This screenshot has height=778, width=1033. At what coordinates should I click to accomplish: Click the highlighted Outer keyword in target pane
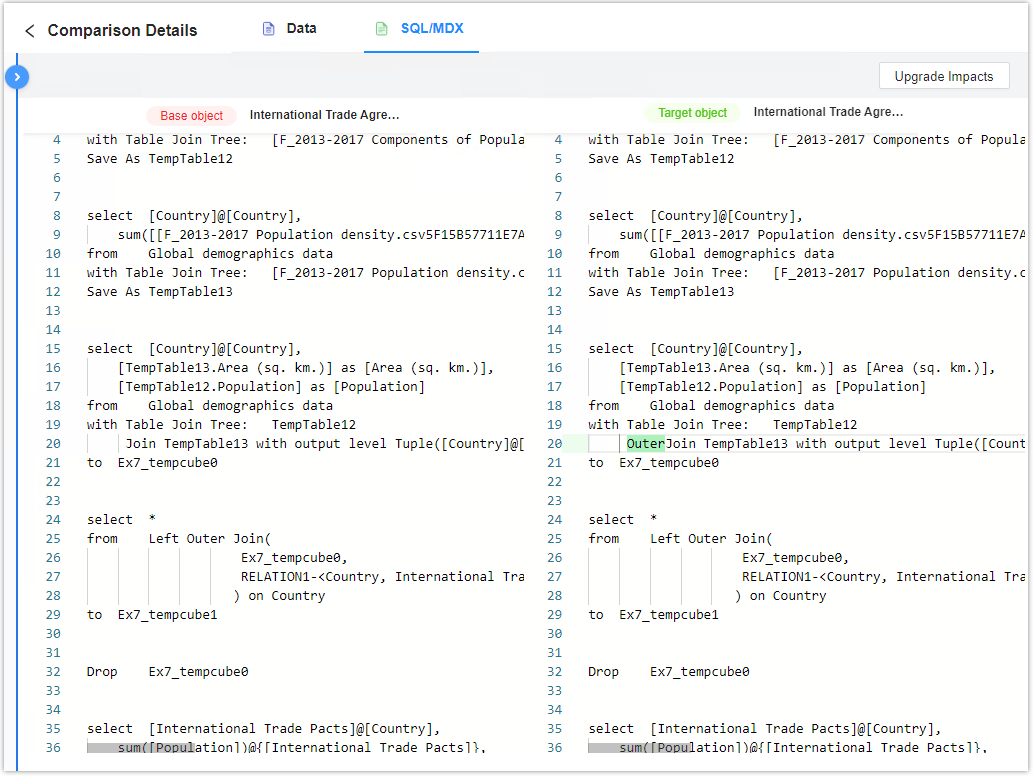point(646,444)
